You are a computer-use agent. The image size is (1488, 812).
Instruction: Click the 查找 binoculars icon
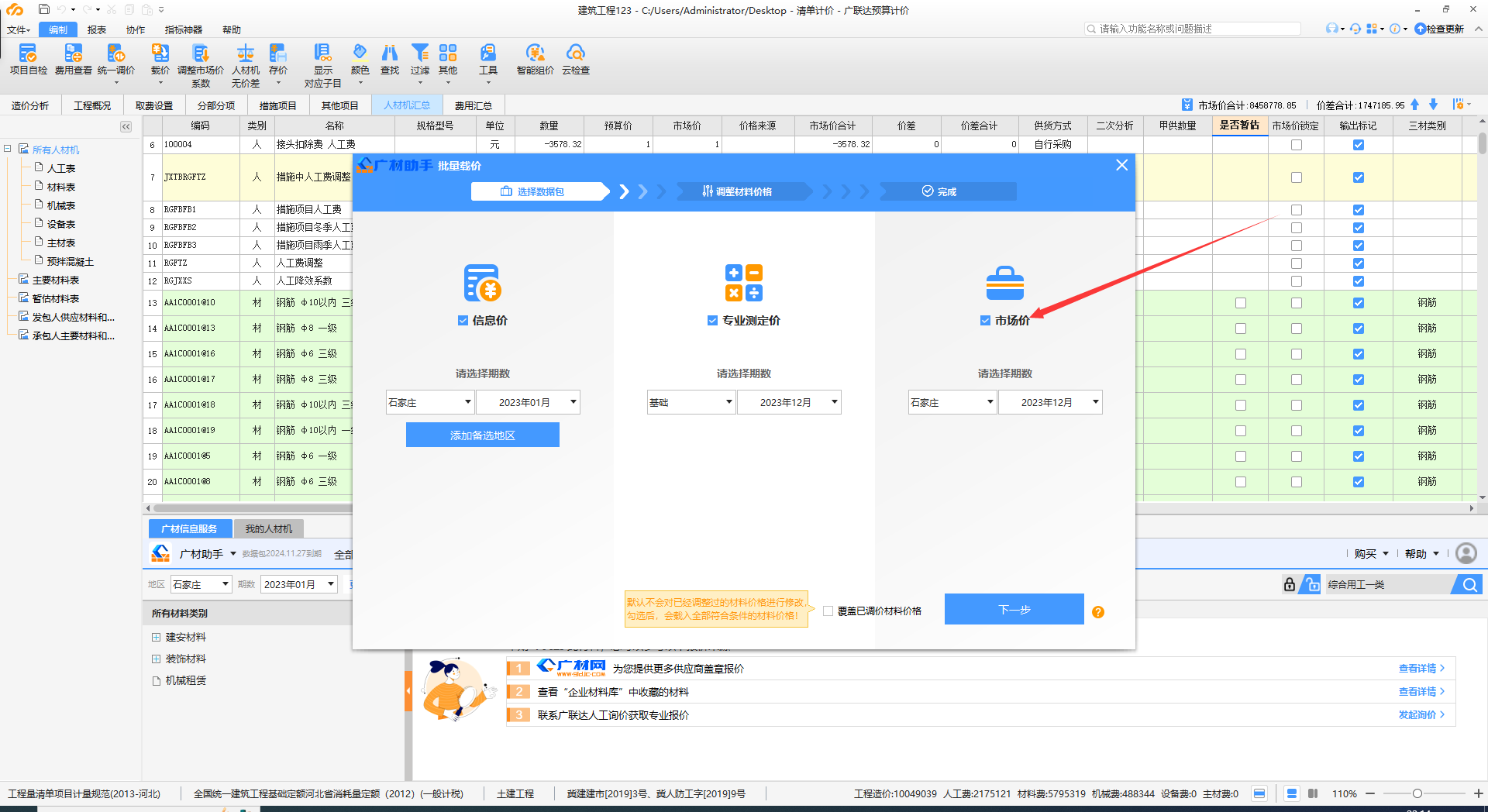coord(390,60)
